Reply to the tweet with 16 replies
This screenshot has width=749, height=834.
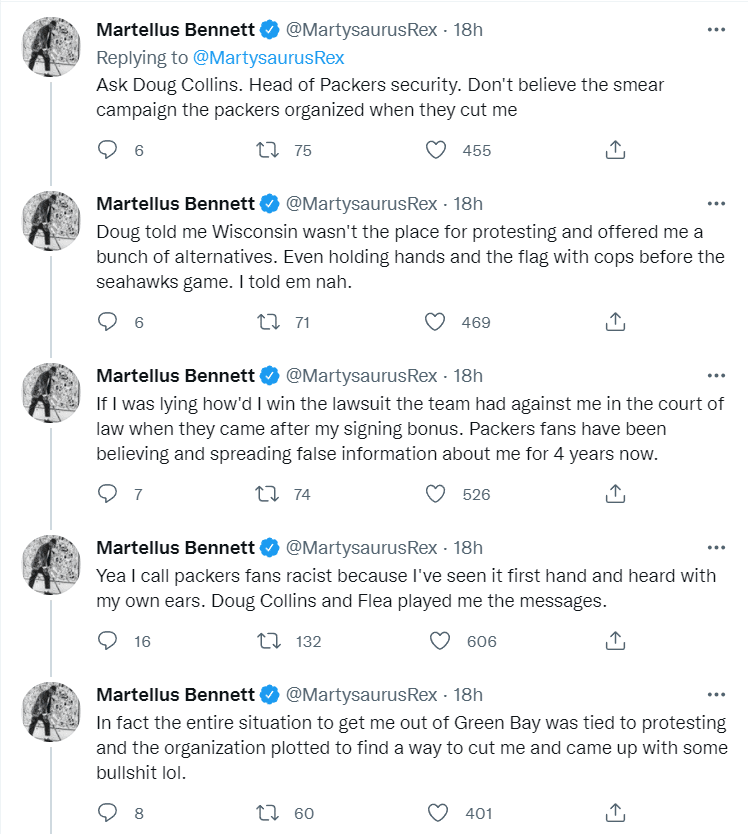pyautogui.click(x=108, y=641)
